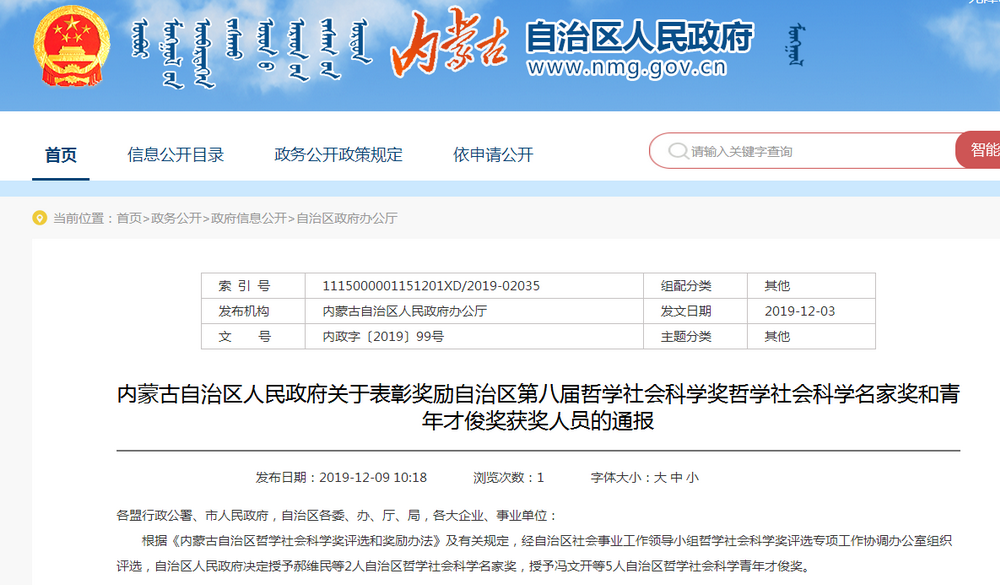Image resolution: width=1000 pixels, height=585 pixels.
Task: Switch to the 信息公开目录 tab
Action: pos(175,154)
